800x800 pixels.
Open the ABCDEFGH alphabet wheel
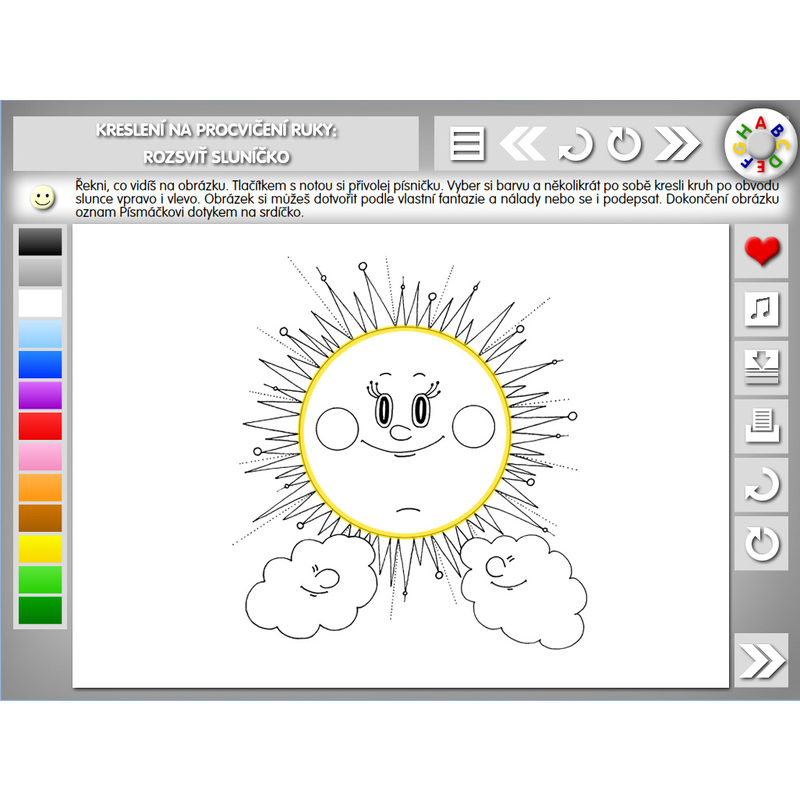pyautogui.click(x=760, y=144)
